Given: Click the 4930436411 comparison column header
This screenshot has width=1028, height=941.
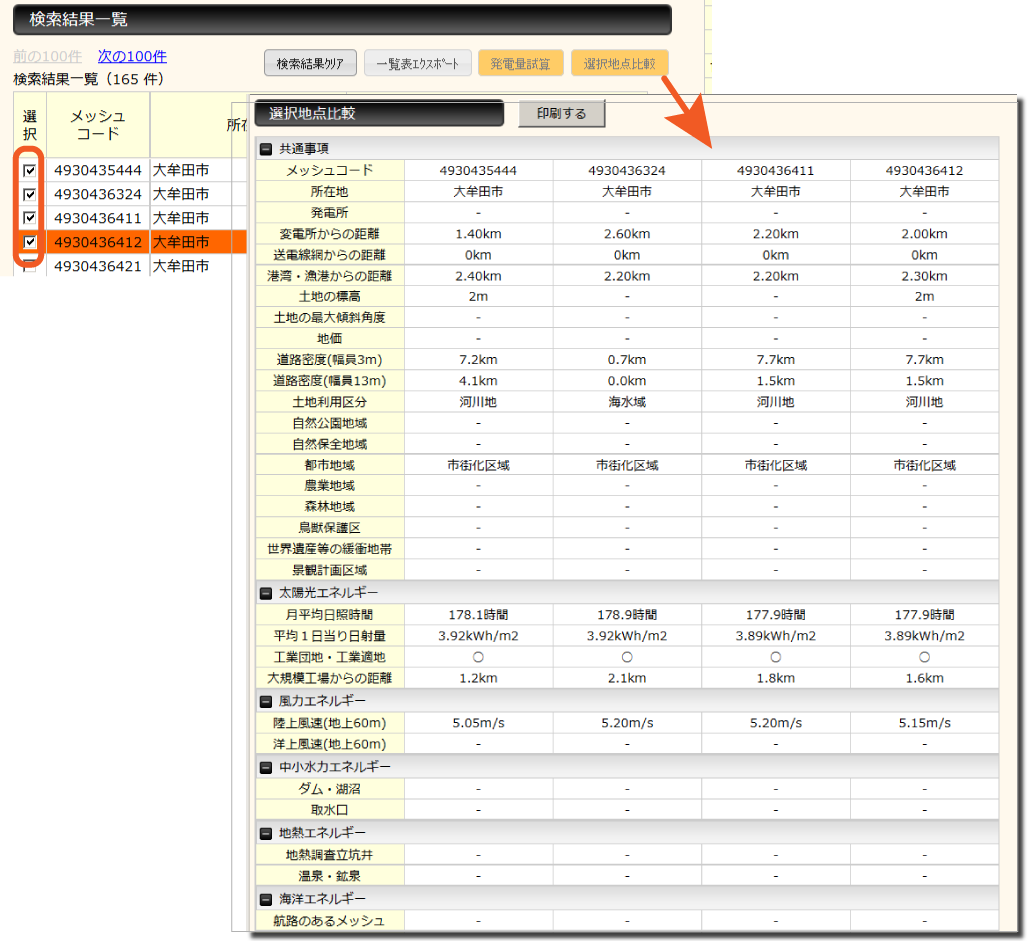Looking at the screenshot, I should tap(776, 170).
